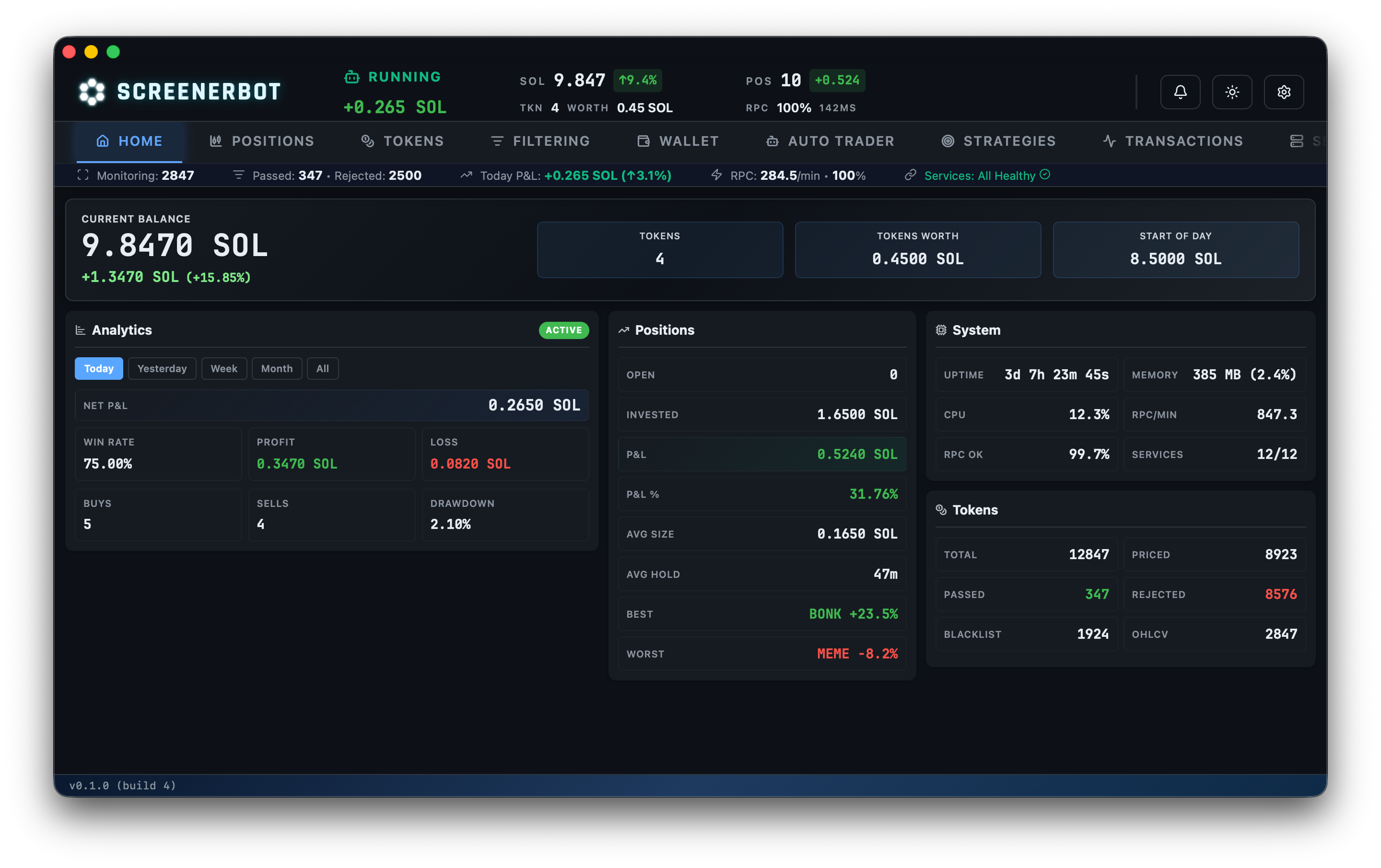Image resolution: width=1381 pixels, height=868 pixels.
Task: Select the All analytics time range
Action: point(322,368)
